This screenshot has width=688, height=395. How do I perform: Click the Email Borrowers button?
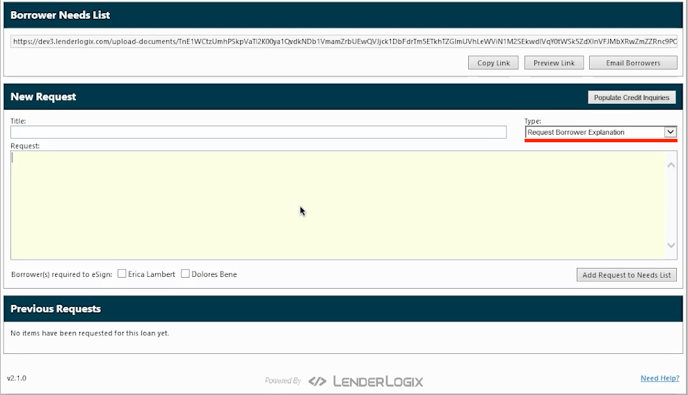tap(633, 63)
